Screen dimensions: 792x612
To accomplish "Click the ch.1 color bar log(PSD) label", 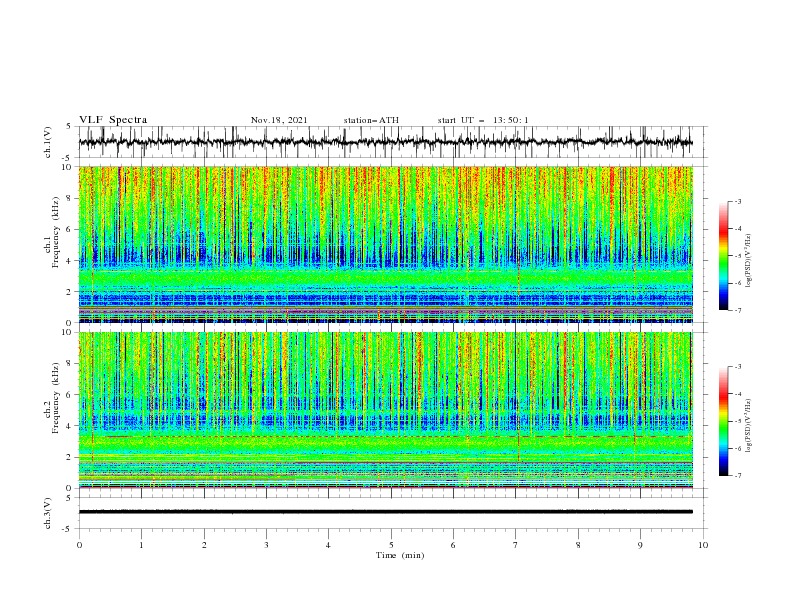I will pos(749,261).
